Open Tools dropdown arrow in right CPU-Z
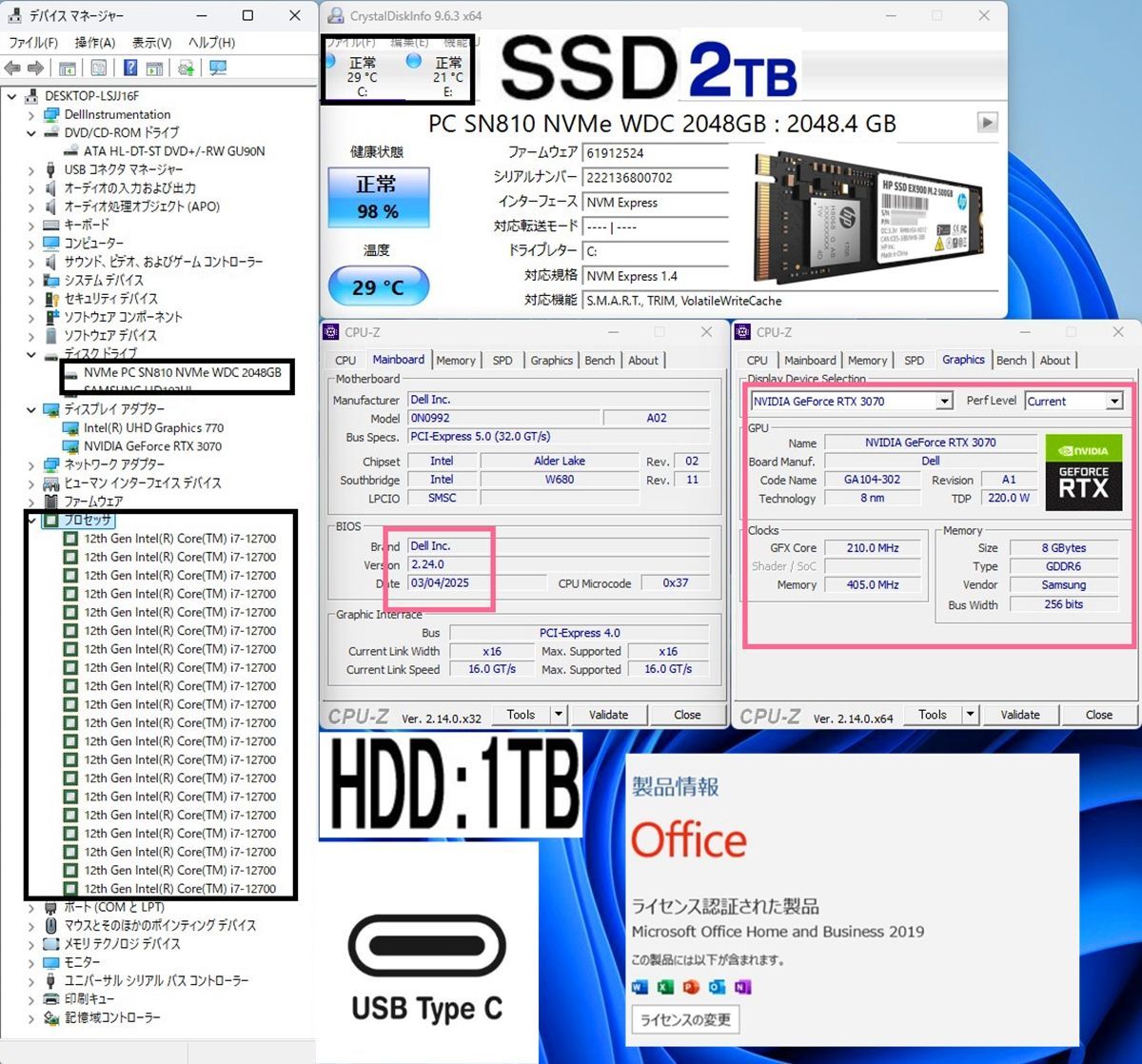 point(971,715)
